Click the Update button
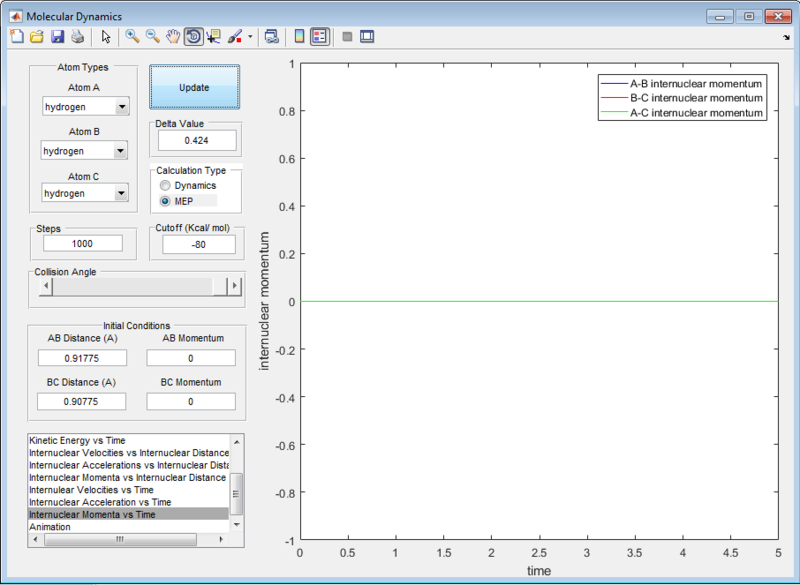The height and width of the screenshot is (585, 800). tap(194, 87)
